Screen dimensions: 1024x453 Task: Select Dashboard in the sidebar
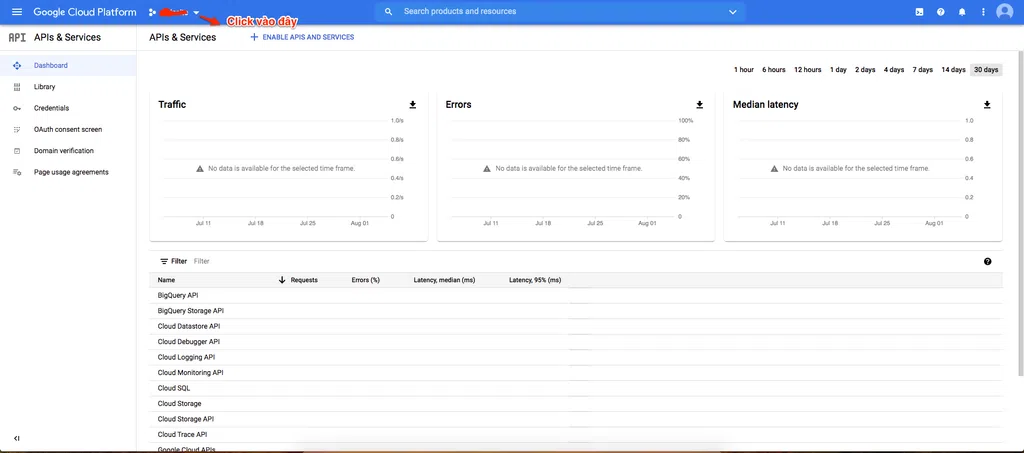pyautogui.click(x=68, y=65)
